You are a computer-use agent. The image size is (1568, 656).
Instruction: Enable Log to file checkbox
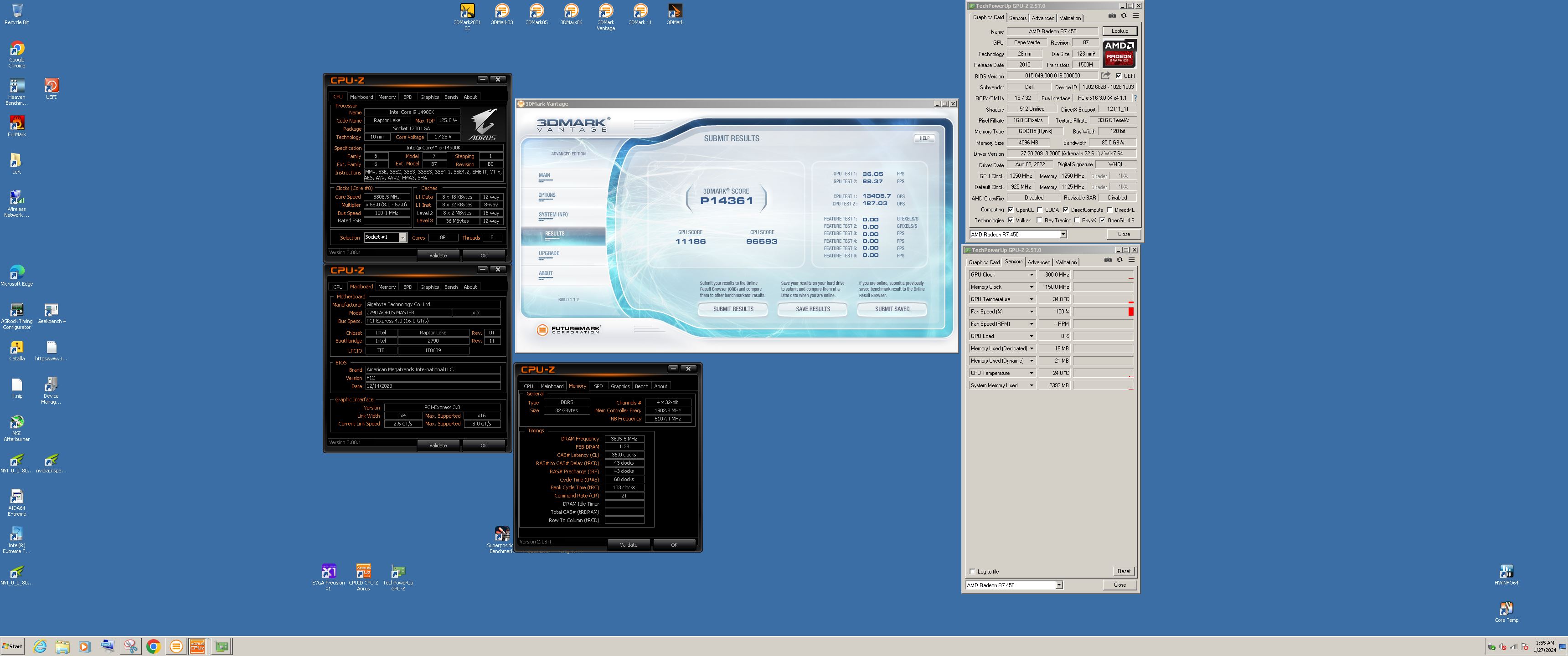pos(972,571)
